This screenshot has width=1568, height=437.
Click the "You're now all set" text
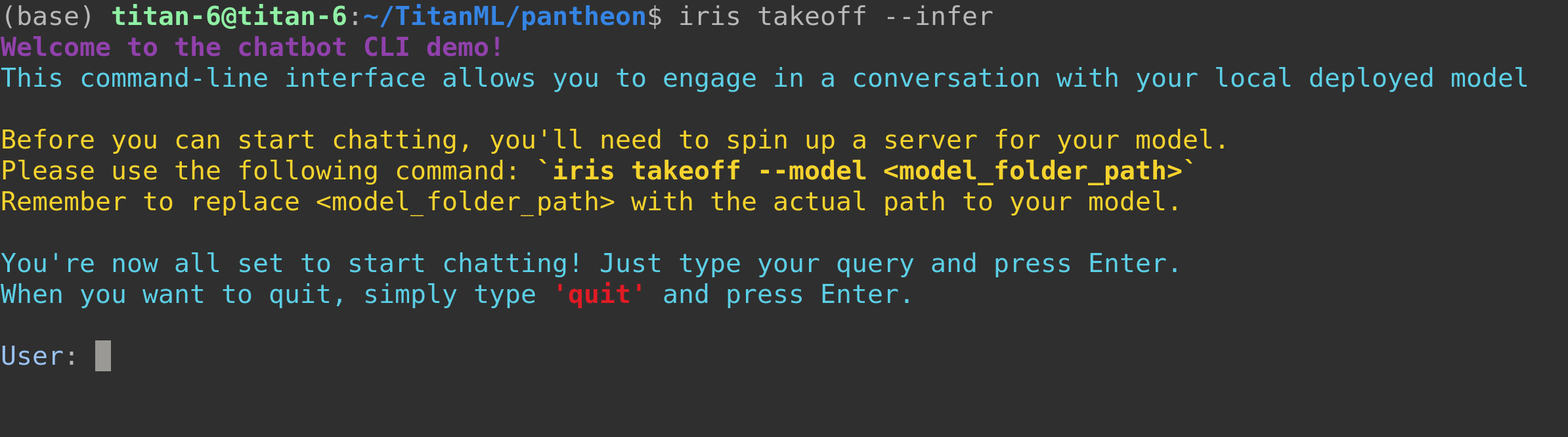[142, 264]
